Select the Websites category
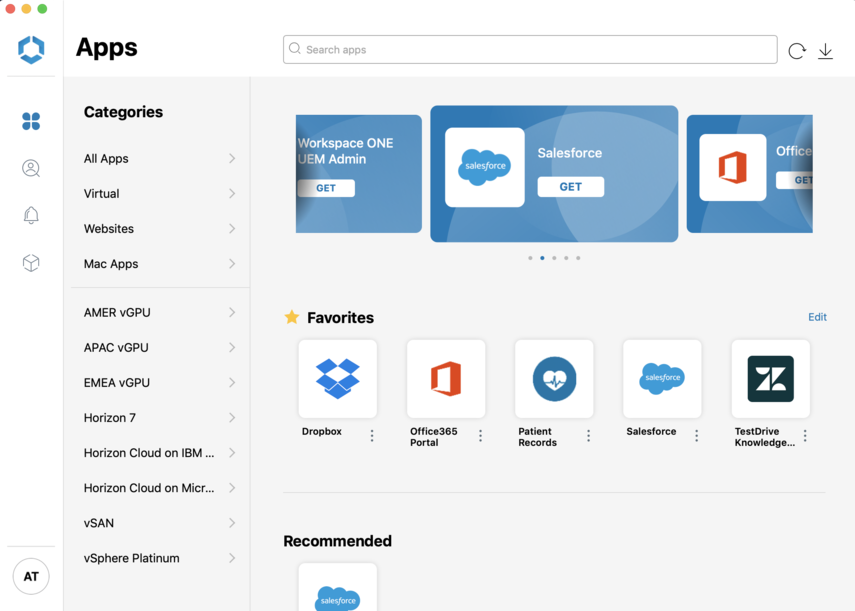The height and width of the screenshot is (611, 855). click(109, 229)
